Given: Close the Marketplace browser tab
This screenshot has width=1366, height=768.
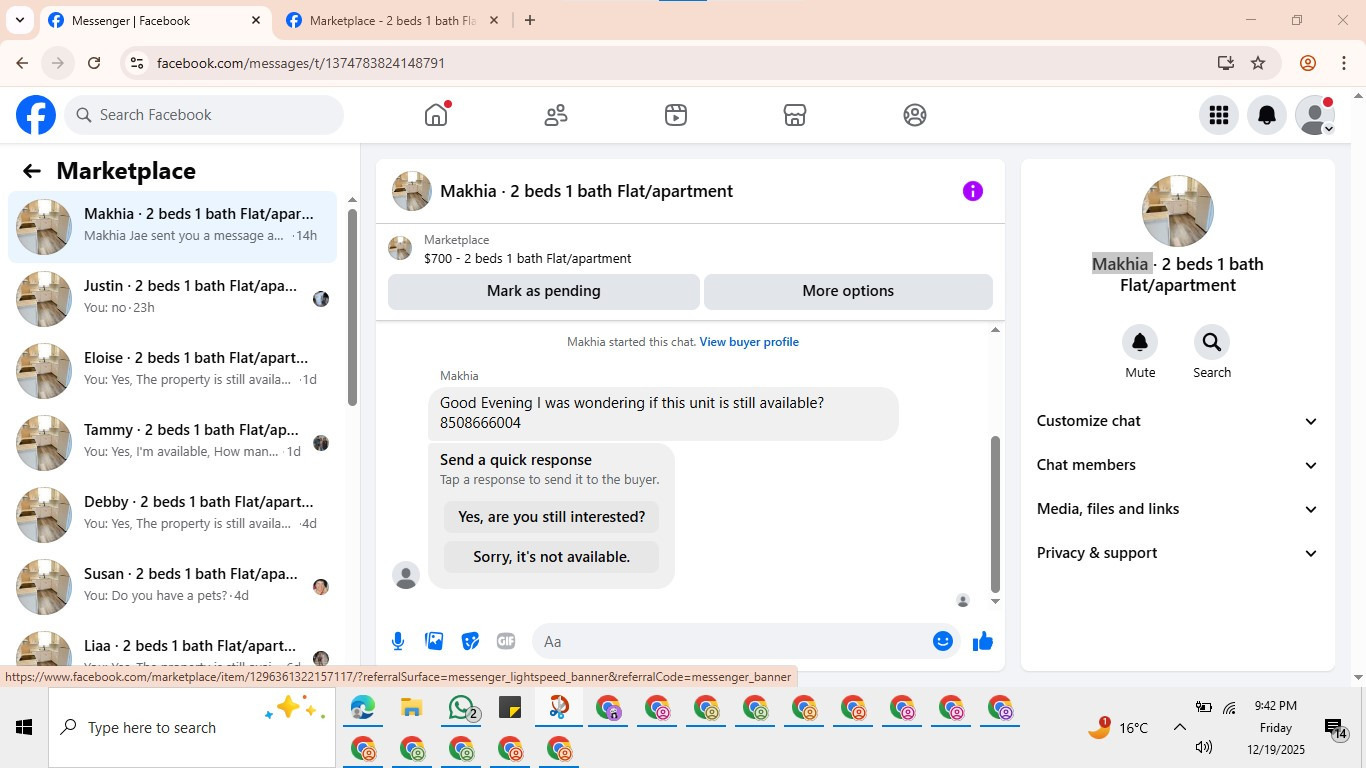Looking at the screenshot, I should (493, 20).
